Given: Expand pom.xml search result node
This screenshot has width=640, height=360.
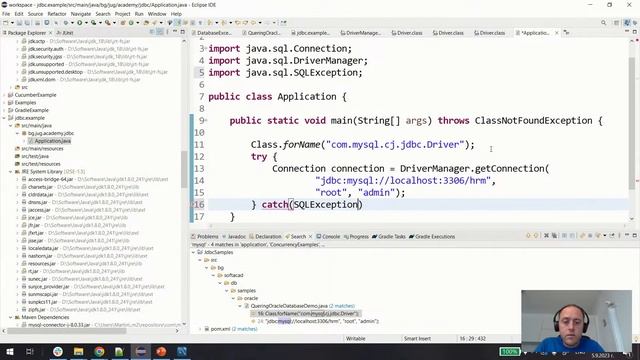Looking at the screenshot, I should pyautogui.click(x=200, y=329).
